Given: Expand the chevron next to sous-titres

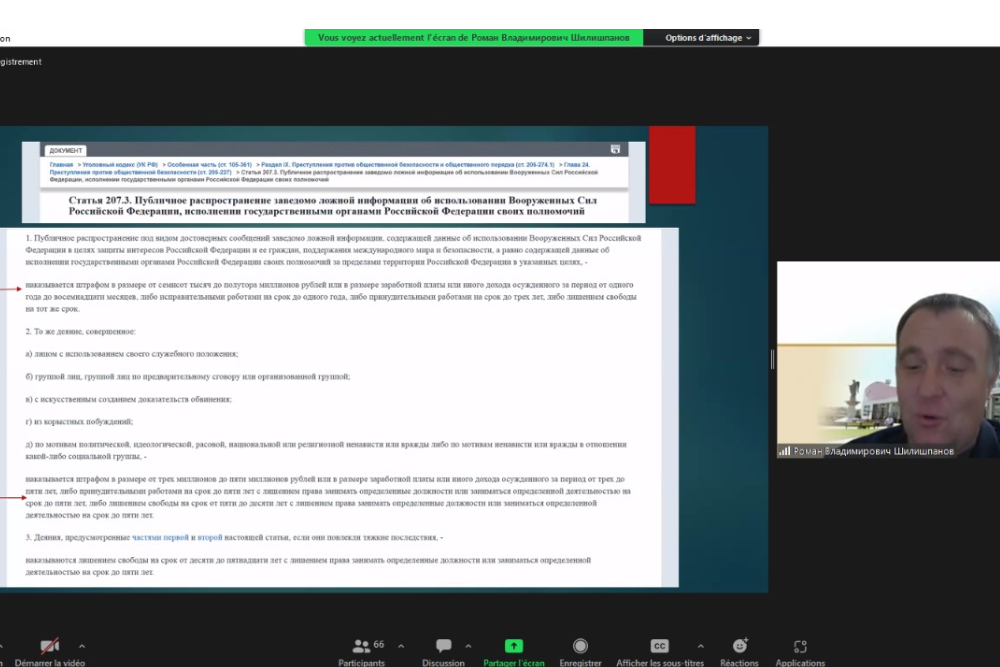Looking at the screenshot, I should (700, 646).
